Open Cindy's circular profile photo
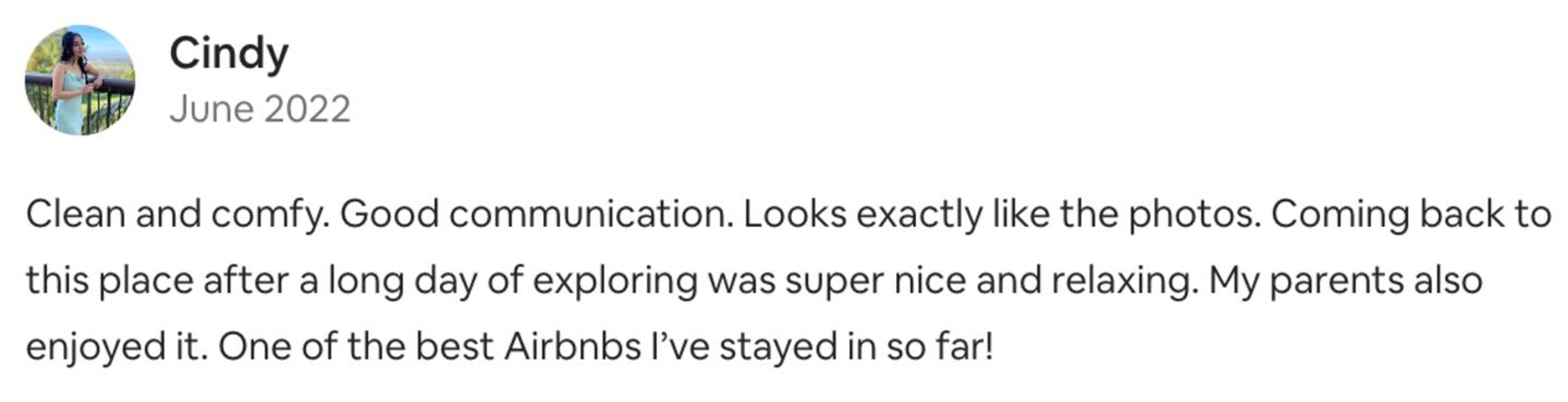The width and height of the screenshot is (1568, 402). pos(80,80)
